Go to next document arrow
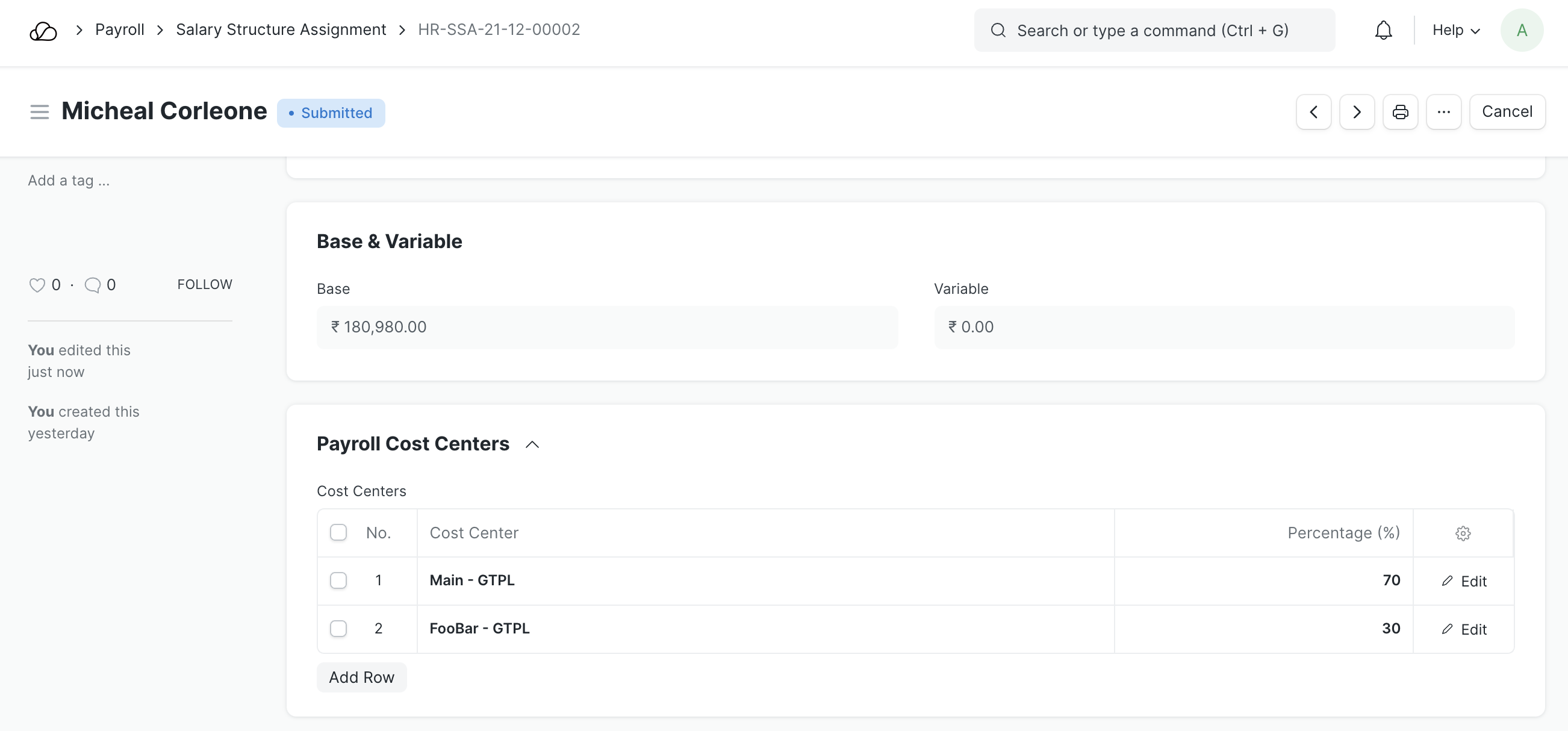Image resolution: width=1568 pixels, height=731 pixels. tap(1357, 112)
